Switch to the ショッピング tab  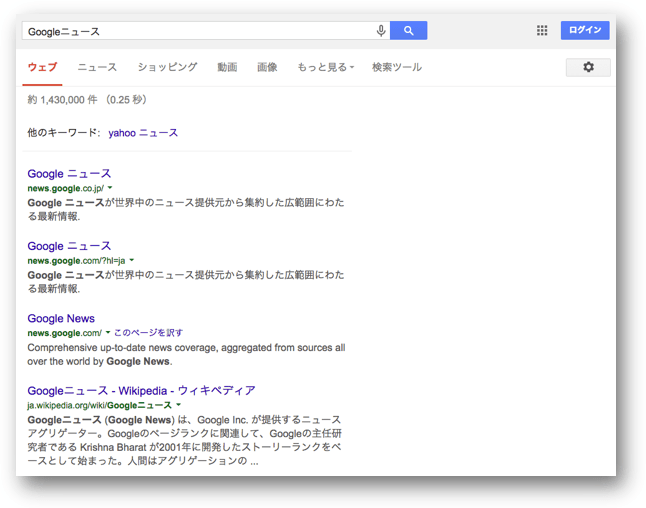[x=167, y=67]
